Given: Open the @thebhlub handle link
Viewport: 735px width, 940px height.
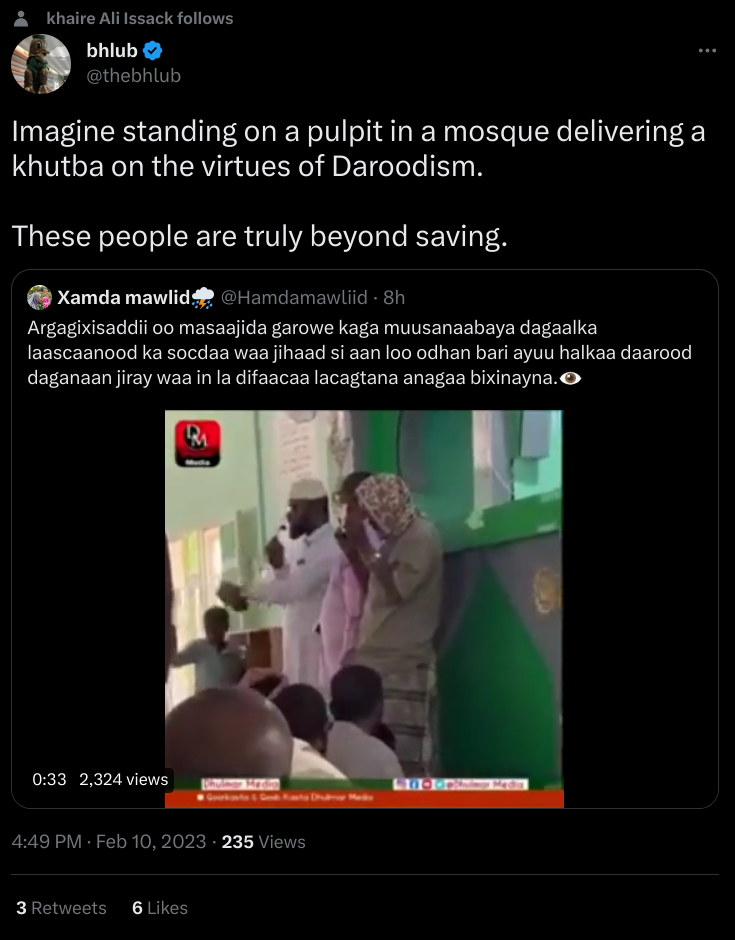Looking at the screenshot, I should point(134,76).
